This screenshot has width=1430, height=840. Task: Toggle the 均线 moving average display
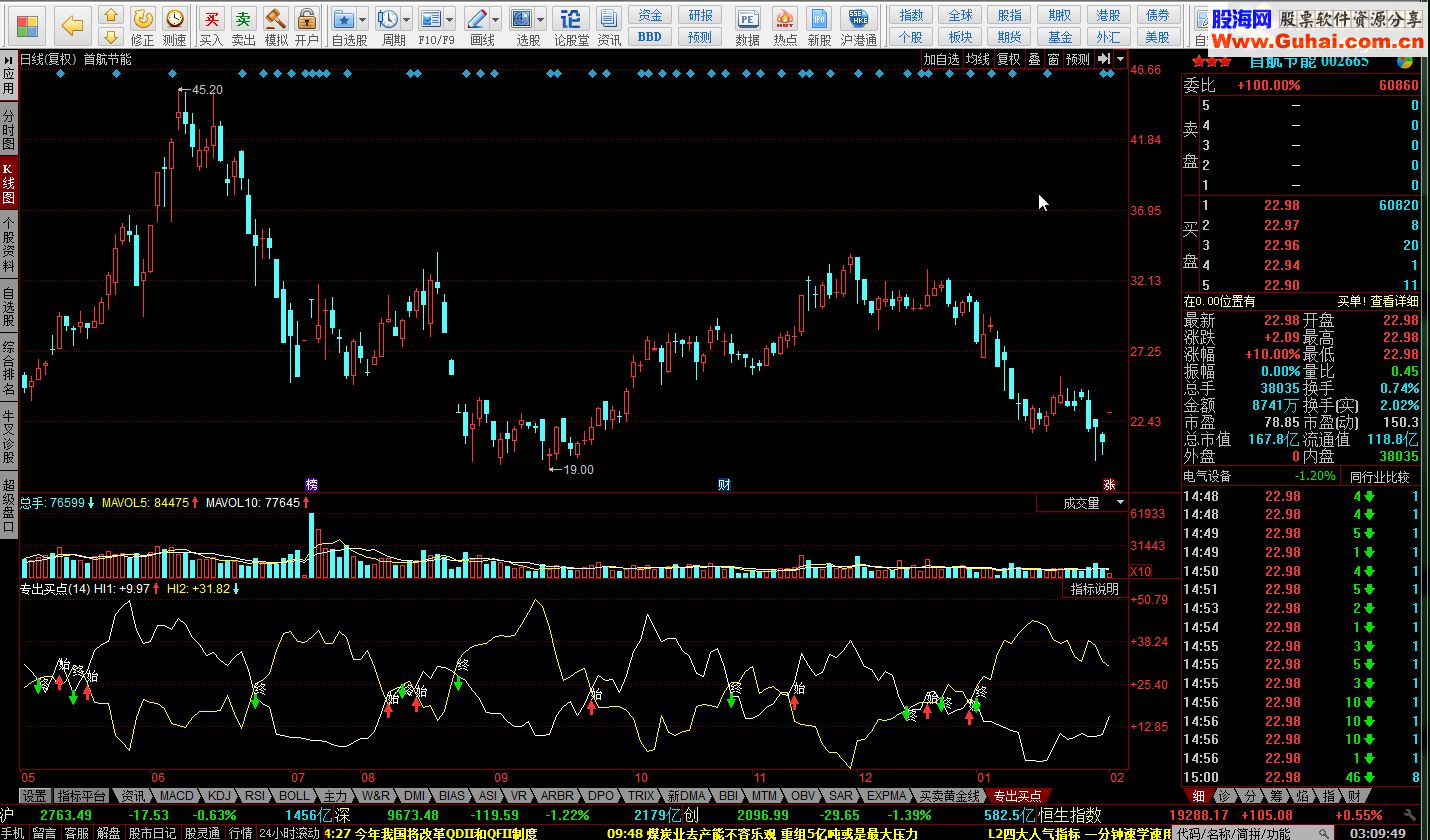click(977, 59)
